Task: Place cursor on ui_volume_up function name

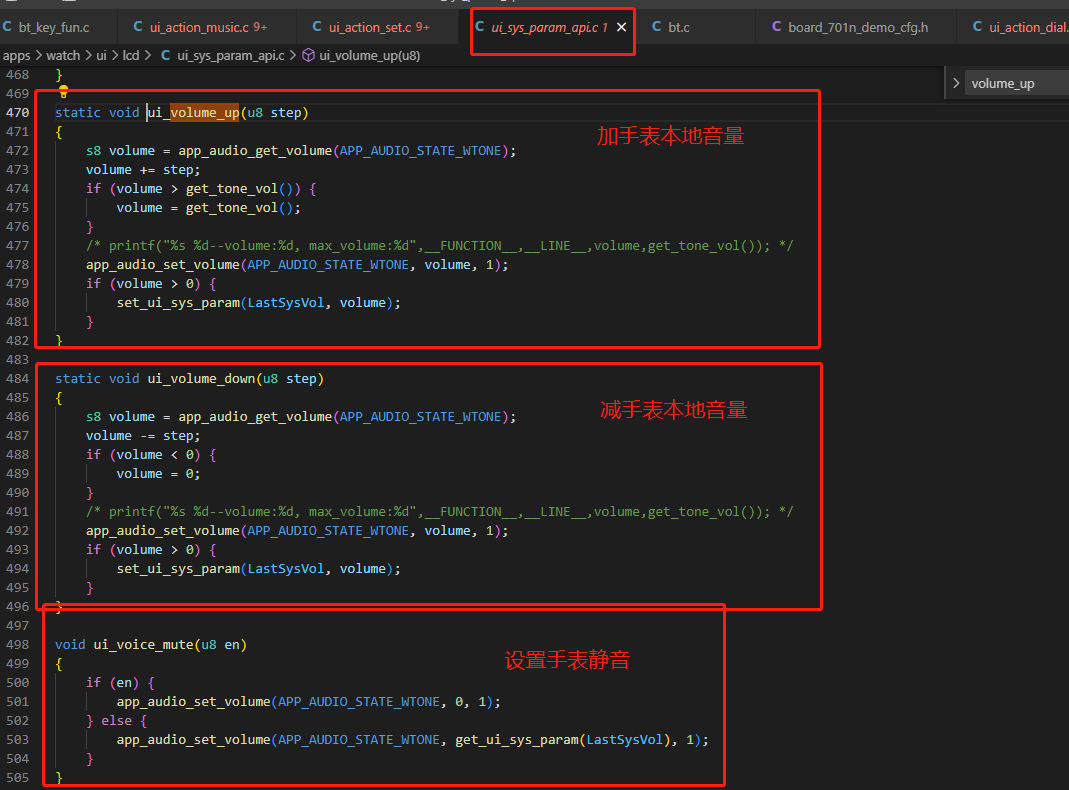Action: pyautogui.click(x=194, y=112)
